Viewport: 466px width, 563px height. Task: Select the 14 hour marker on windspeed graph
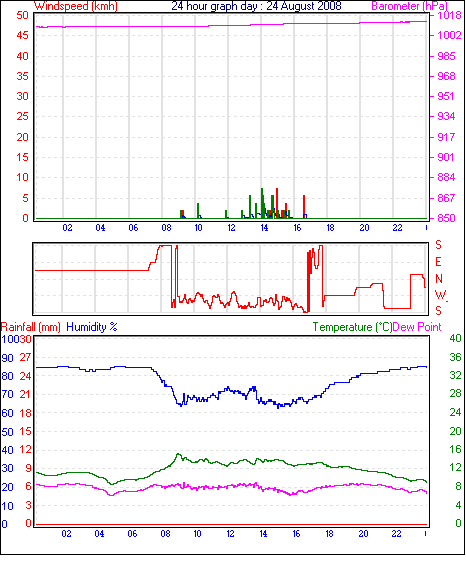pos(264,228)
